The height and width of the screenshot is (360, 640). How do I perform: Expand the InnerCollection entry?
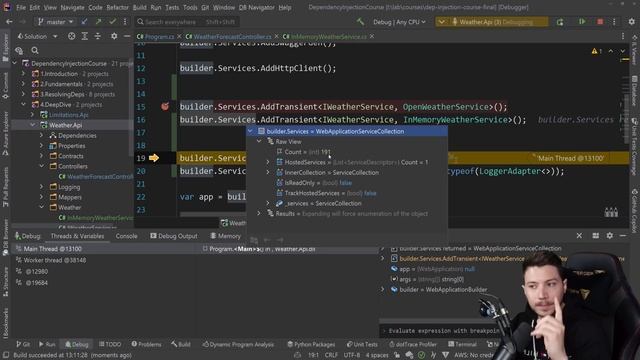268,172
